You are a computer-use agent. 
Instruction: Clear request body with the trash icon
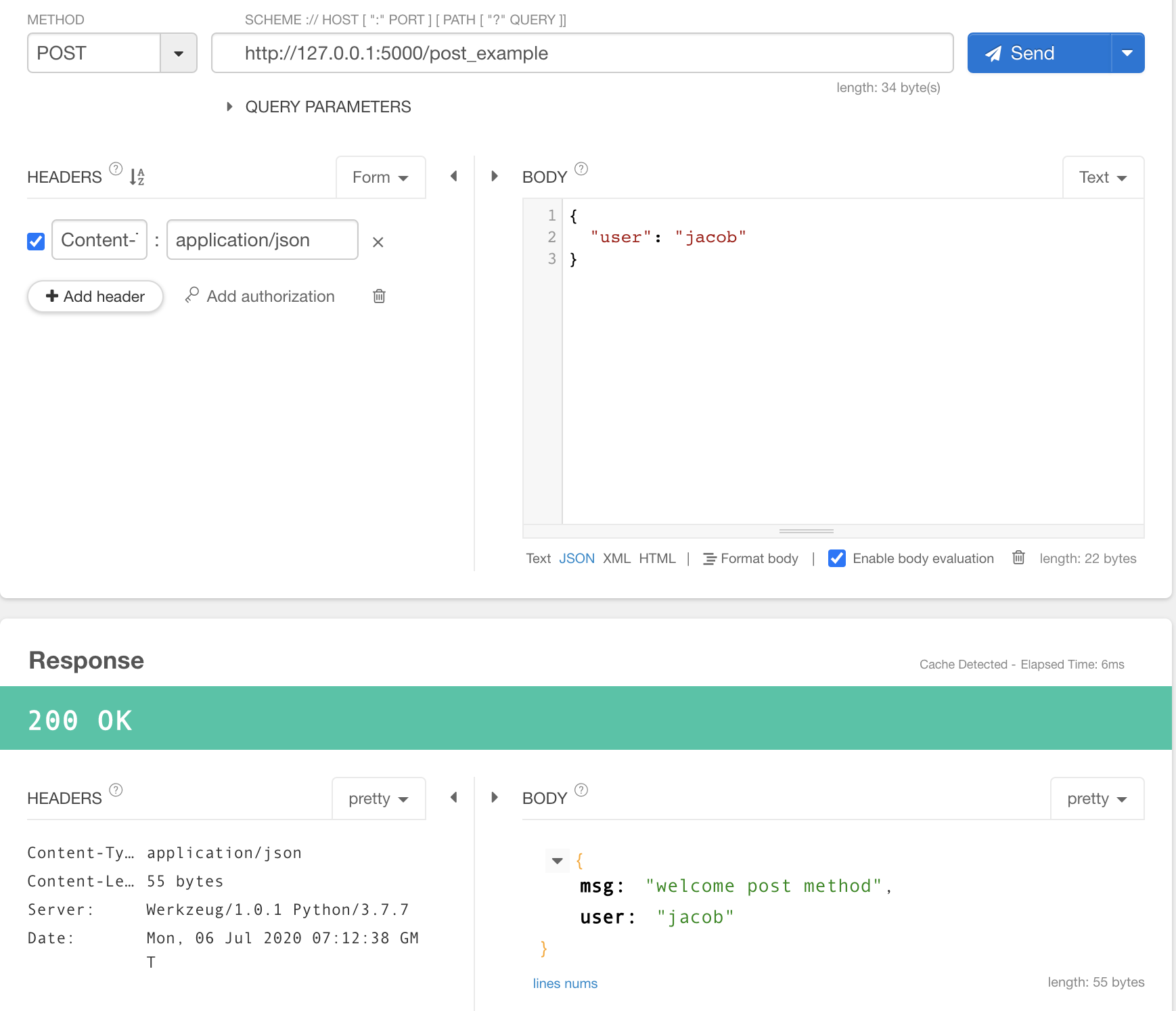click(x=1019, y=558)
